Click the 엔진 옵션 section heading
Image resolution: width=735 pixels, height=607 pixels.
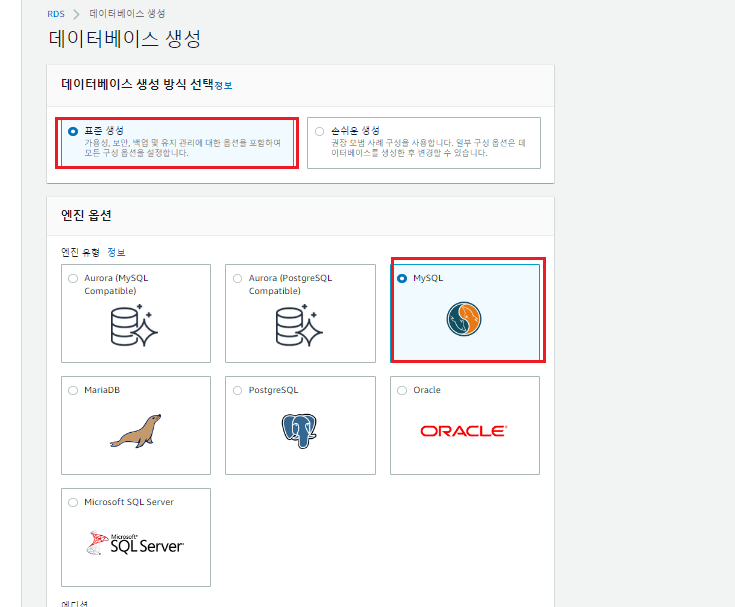pyautogui.click(x=86, y=216)
